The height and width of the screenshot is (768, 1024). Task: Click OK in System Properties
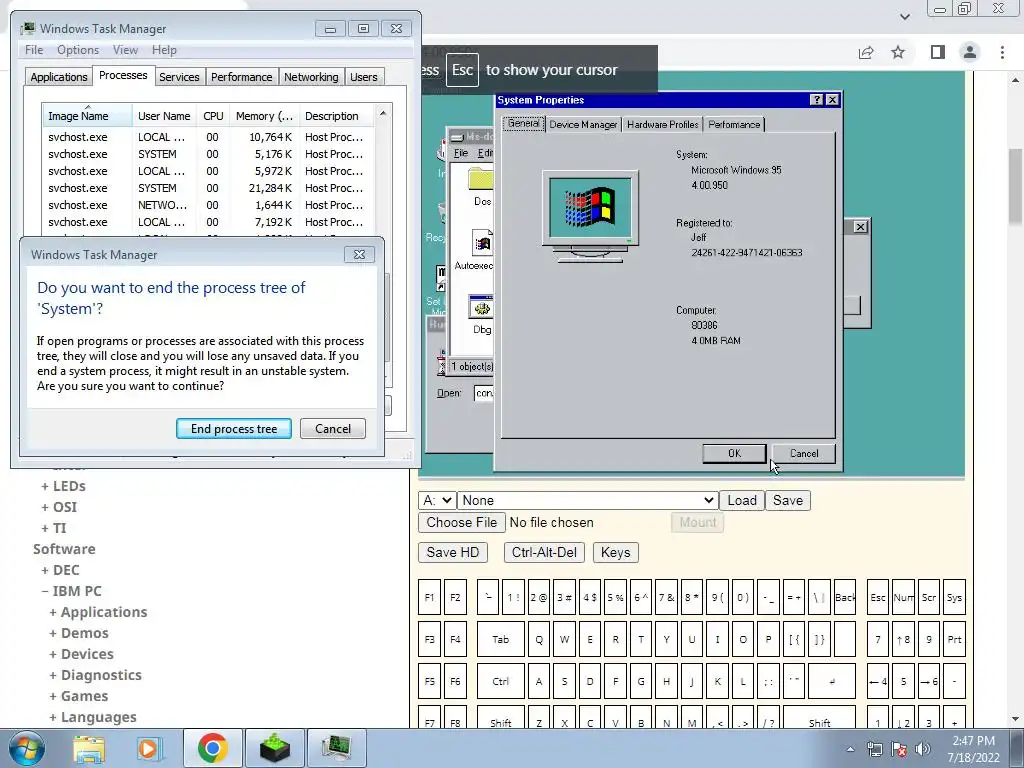(x=734, y=454)
